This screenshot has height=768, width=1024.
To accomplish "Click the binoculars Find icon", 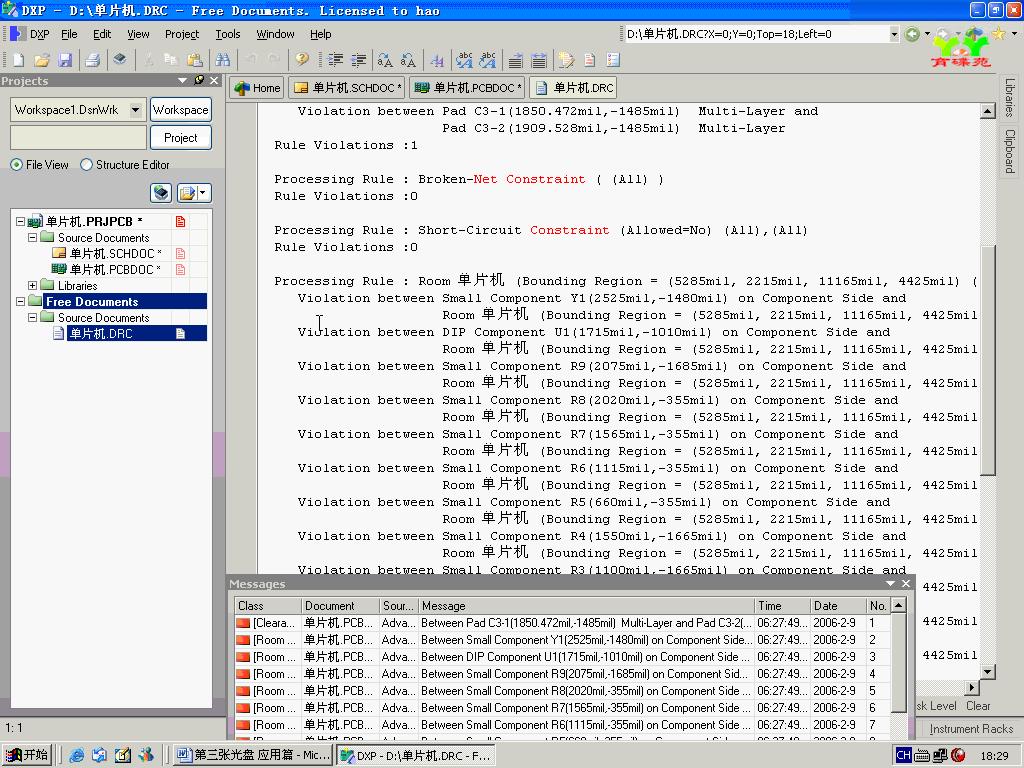I will pyautogui.click(x=223, y=60).
